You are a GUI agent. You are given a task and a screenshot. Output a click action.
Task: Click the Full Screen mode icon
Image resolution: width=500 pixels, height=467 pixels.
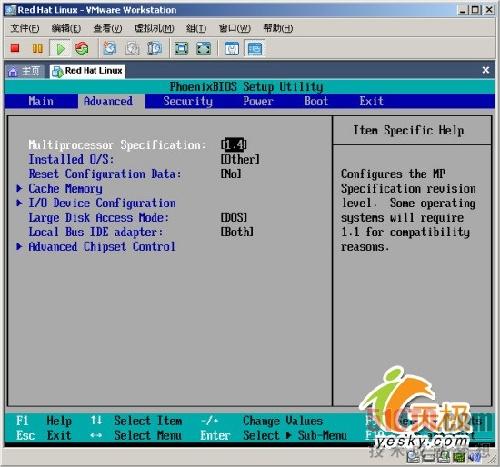[x=182, y=49]
